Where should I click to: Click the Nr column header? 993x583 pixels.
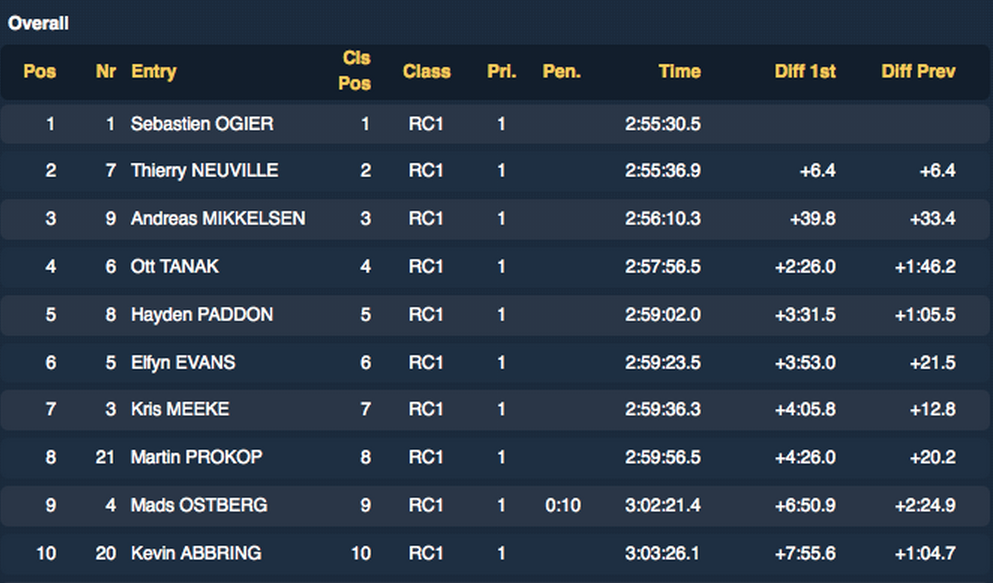(x=105, y=71)
